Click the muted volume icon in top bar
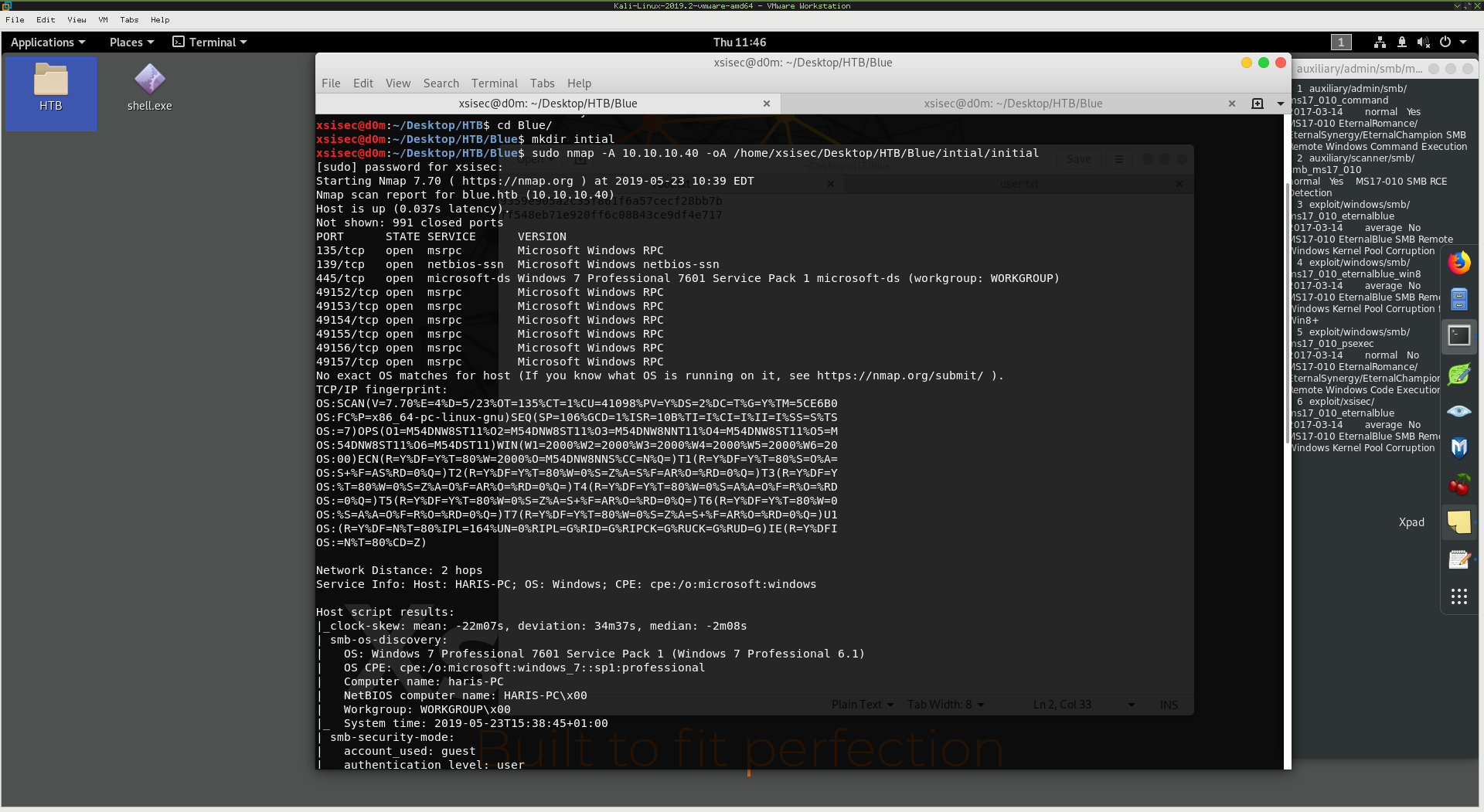 [1423, 42]
